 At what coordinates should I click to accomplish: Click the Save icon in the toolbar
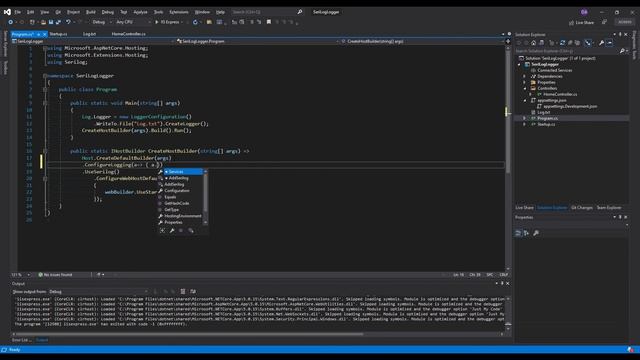[51, 22]
